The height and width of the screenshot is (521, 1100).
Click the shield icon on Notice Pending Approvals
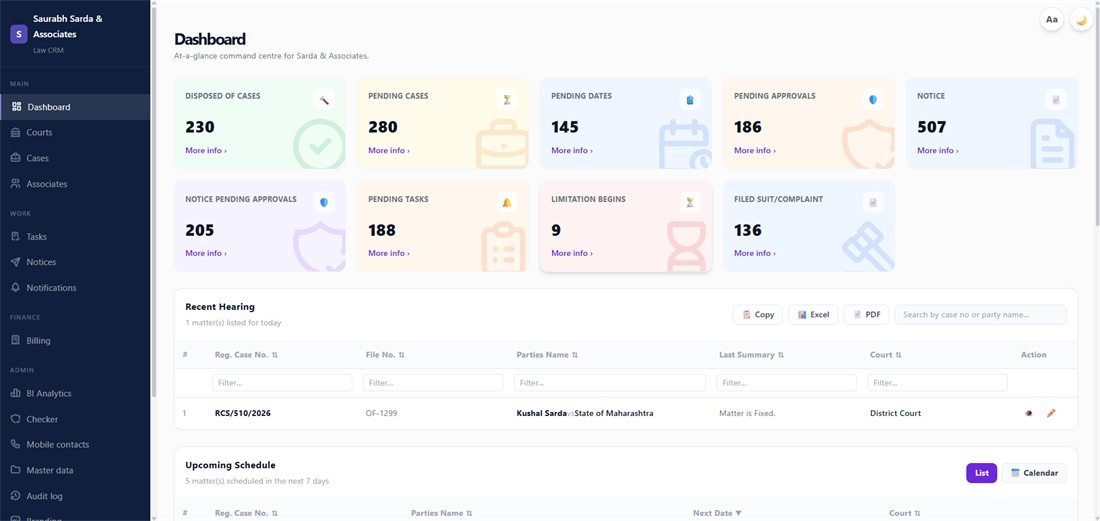click(324, 203)
